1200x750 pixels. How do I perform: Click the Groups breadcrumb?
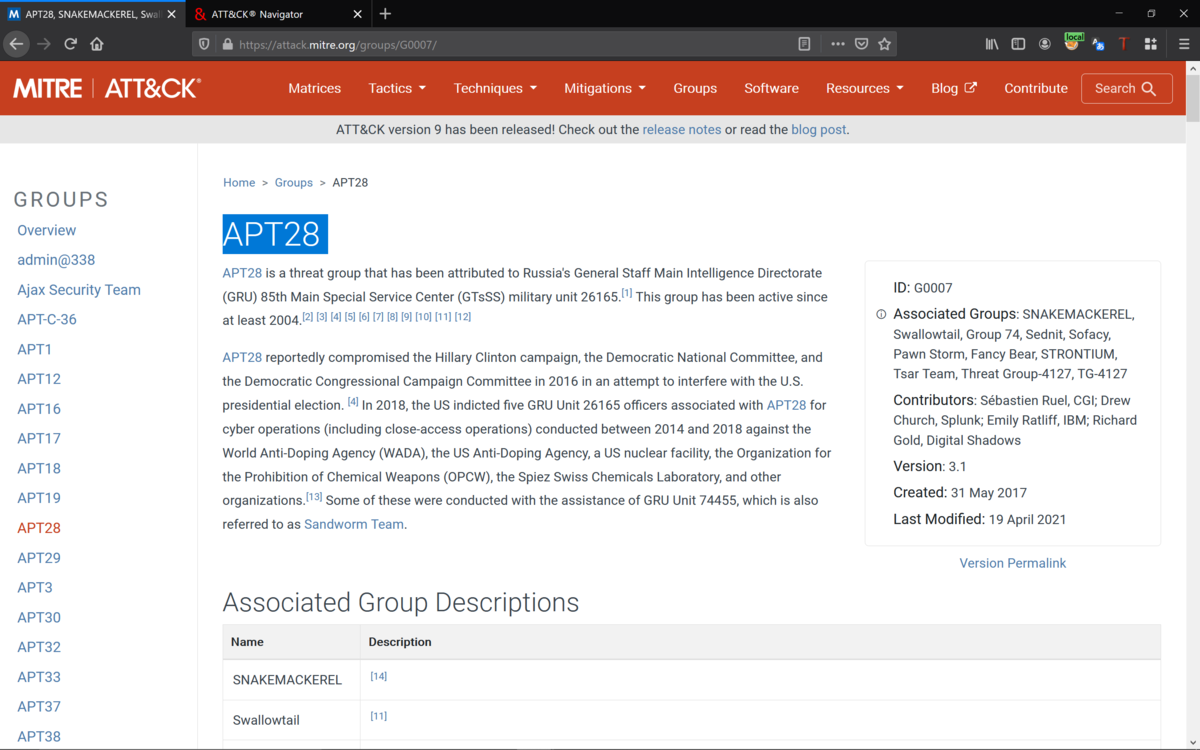click(294, 183)
